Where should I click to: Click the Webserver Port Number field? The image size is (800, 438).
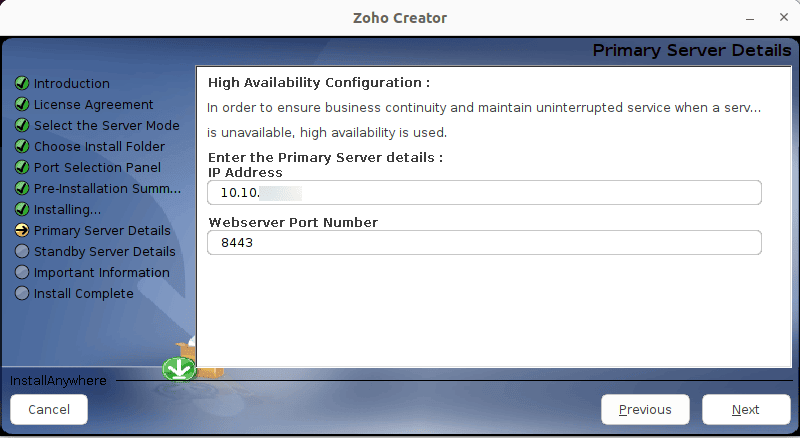point(484,242)
